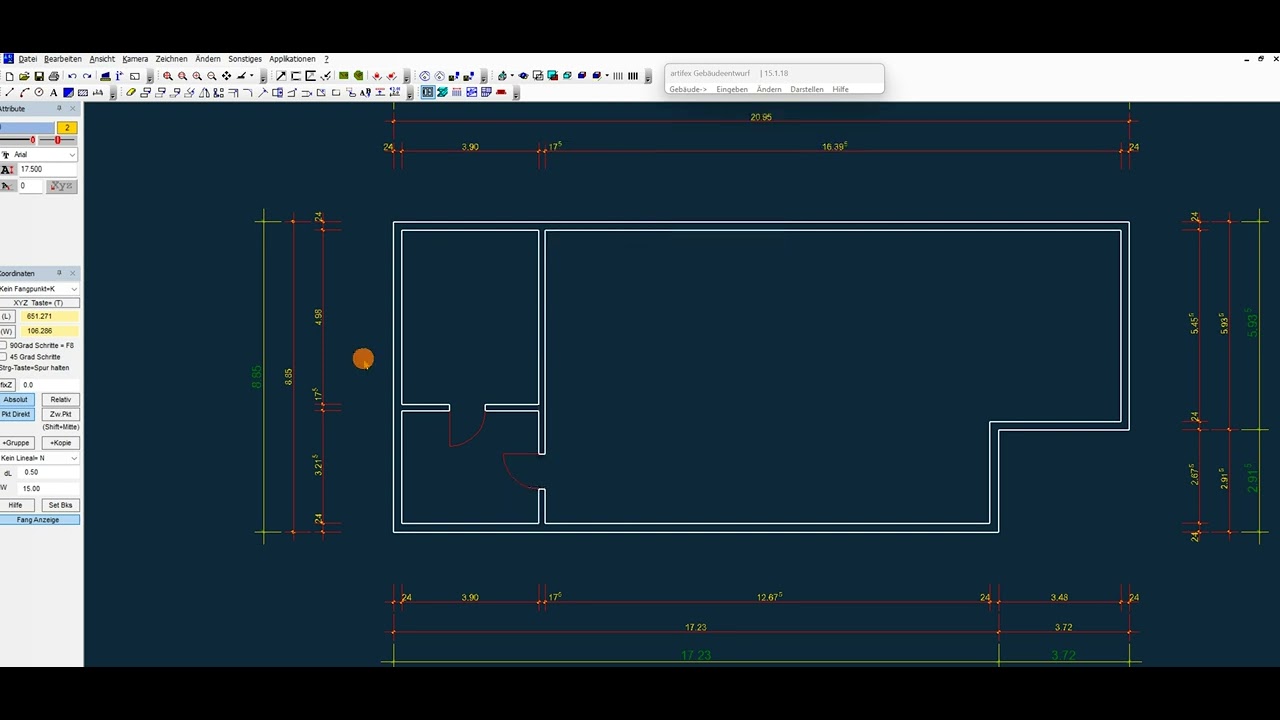Open Gebäude-> in artifex panel
The image size is (1280, 720).
click(x=688, y=89)
